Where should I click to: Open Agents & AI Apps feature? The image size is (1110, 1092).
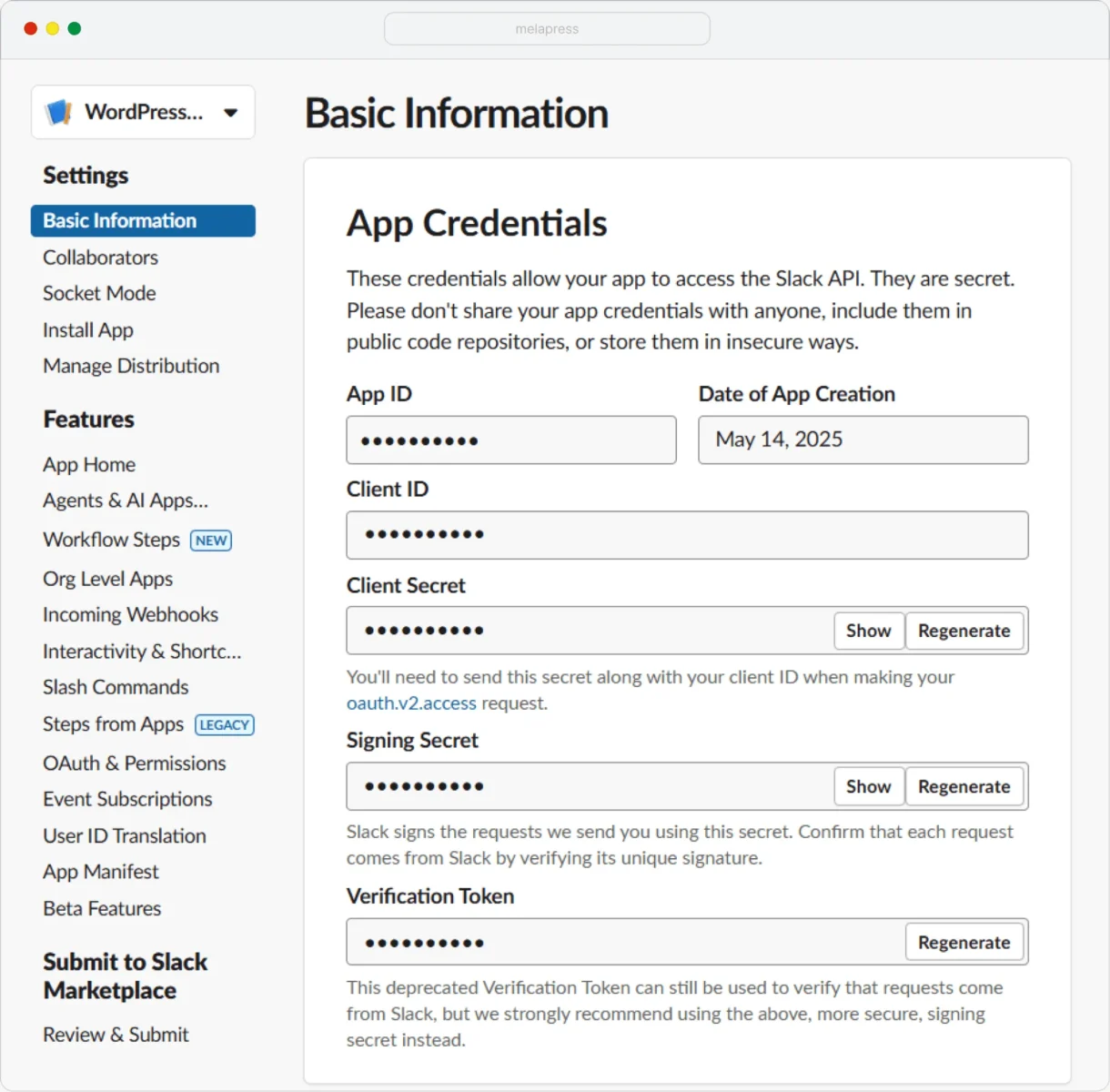click(x=126, y=500)
